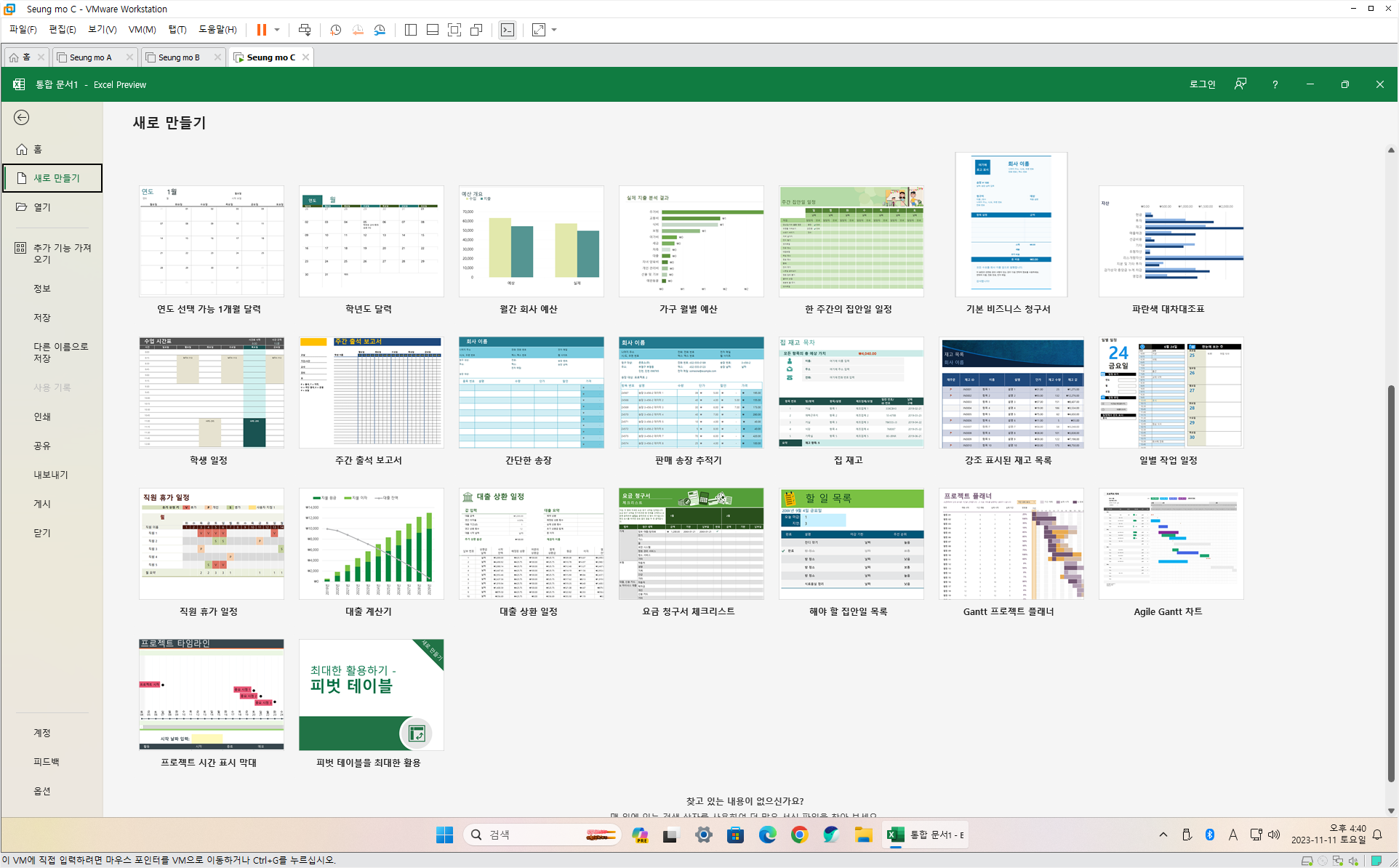Click the back arrow in Excel backstage
The width and height of the screenshot is (1399, 868).
[x=22, y=118]
